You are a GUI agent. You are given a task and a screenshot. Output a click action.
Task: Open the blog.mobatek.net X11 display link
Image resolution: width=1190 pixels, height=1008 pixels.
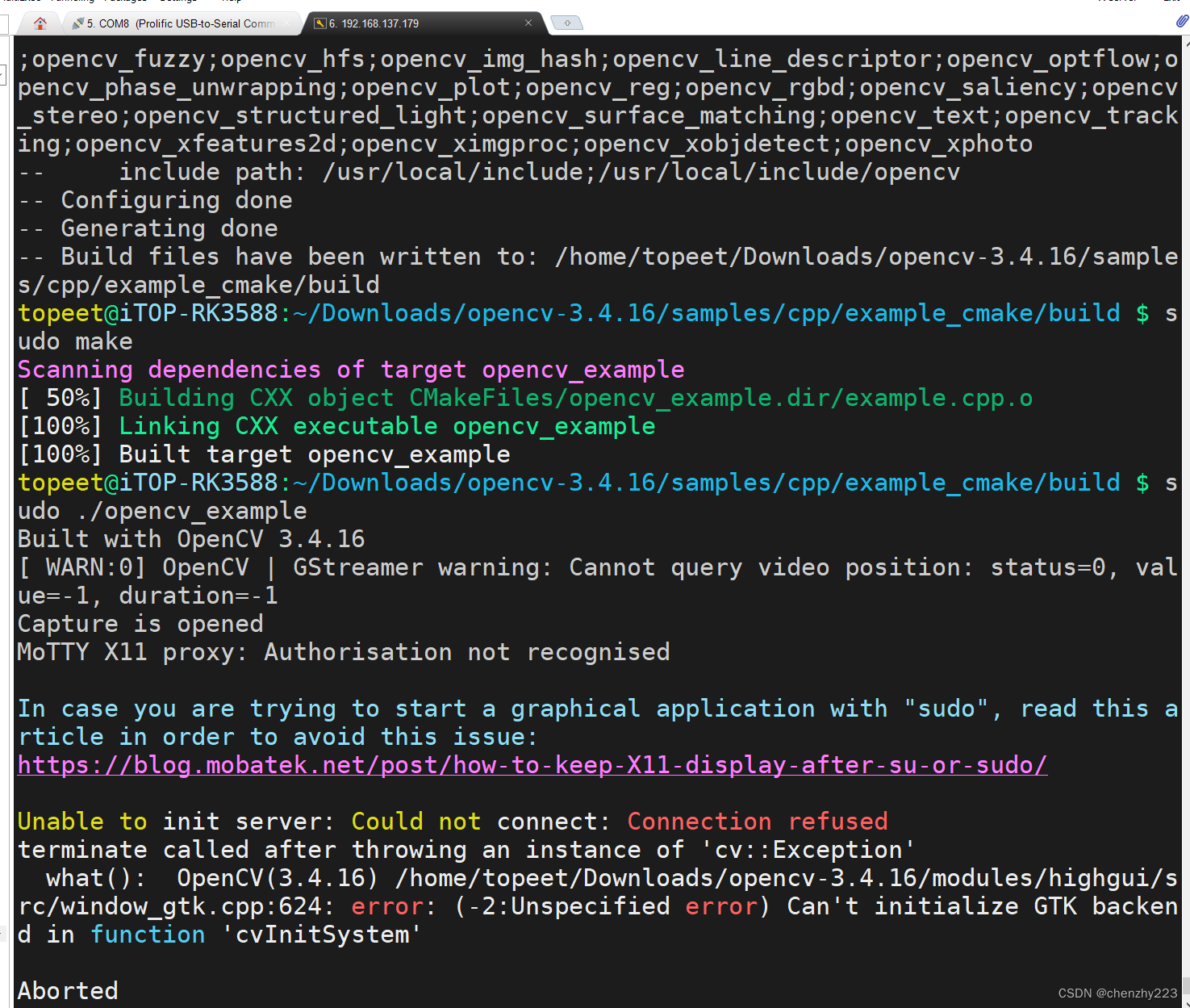[532, 764]
